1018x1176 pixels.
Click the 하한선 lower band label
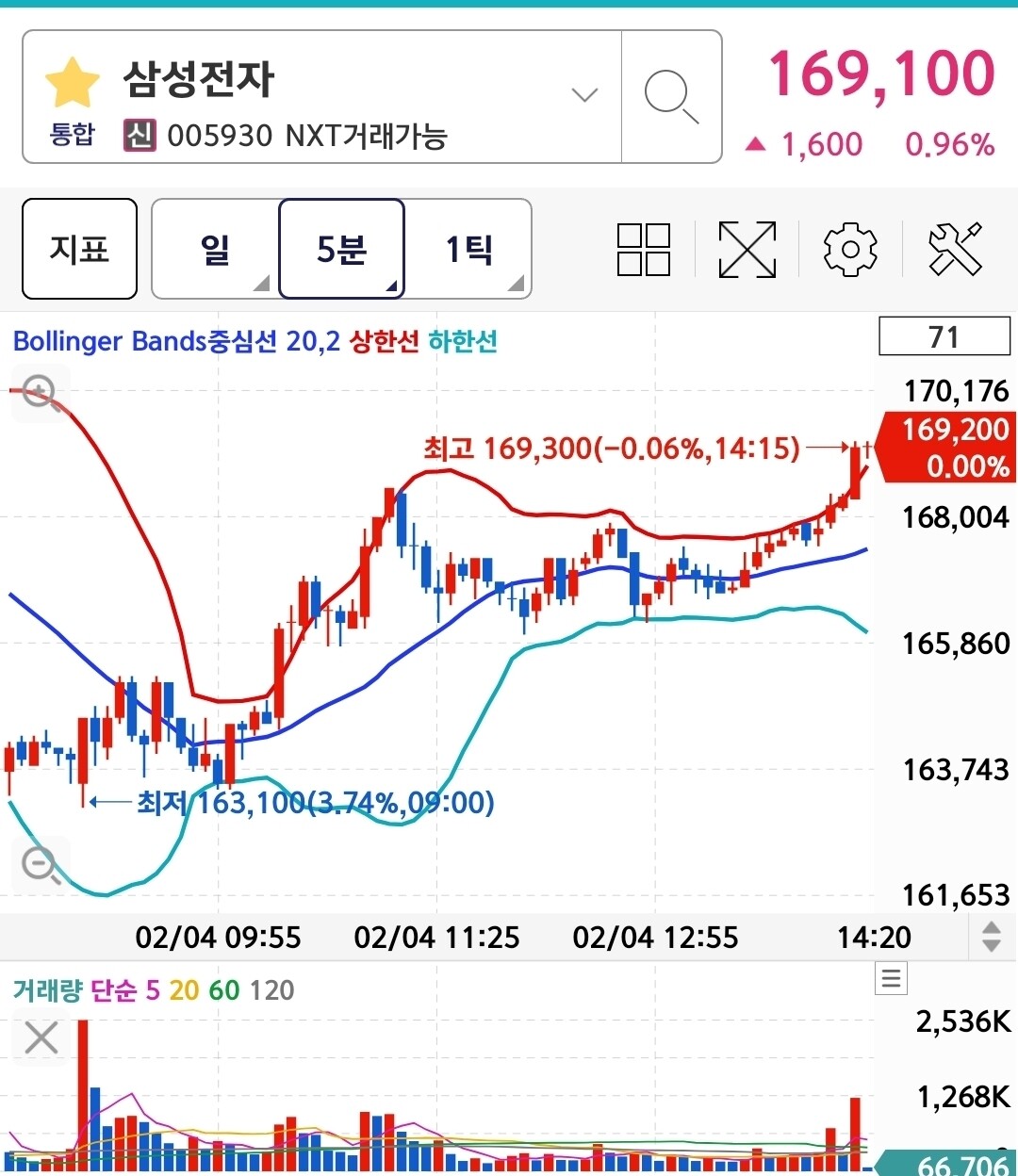tap(463, 341)
